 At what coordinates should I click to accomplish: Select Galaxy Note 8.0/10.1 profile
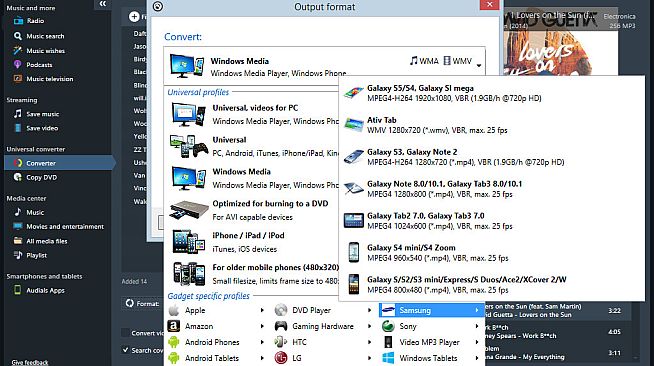tap(492, 189)
